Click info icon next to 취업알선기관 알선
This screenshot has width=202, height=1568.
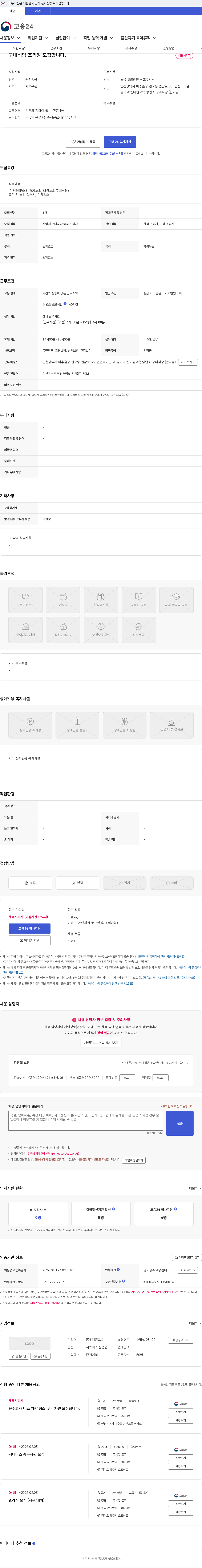point(114,1209)
